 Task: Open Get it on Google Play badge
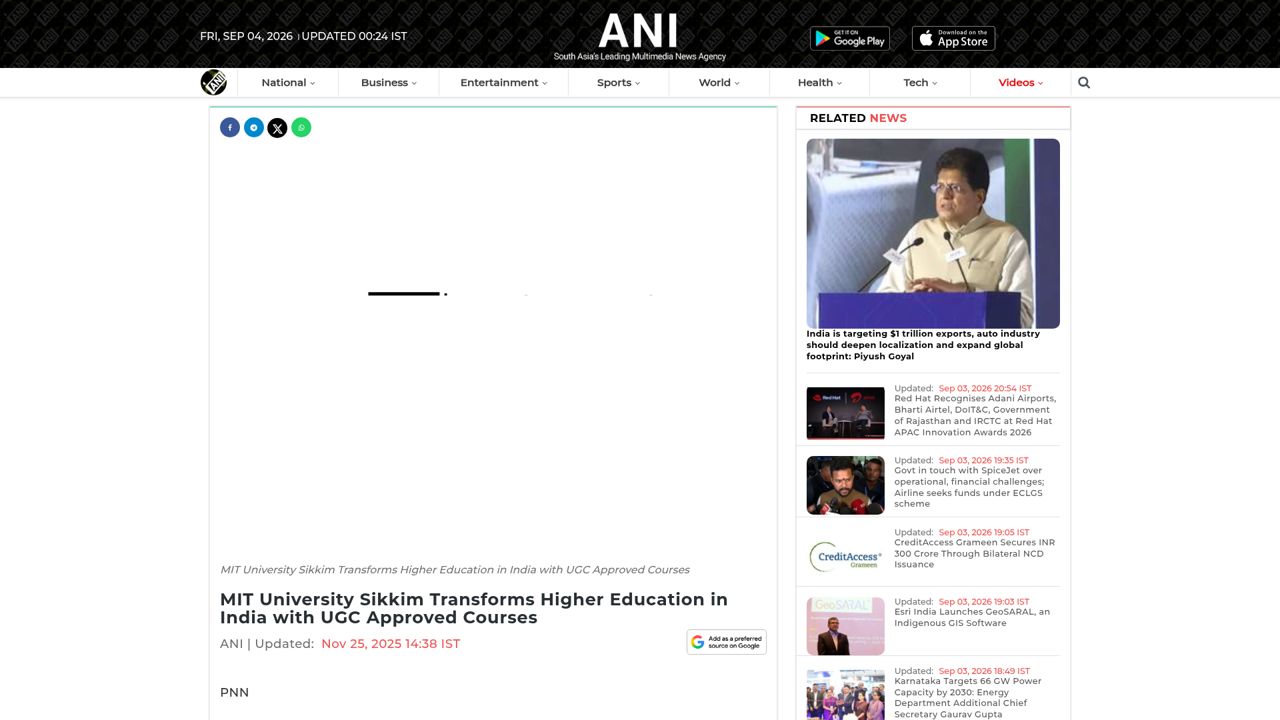[x=850, y=38]
